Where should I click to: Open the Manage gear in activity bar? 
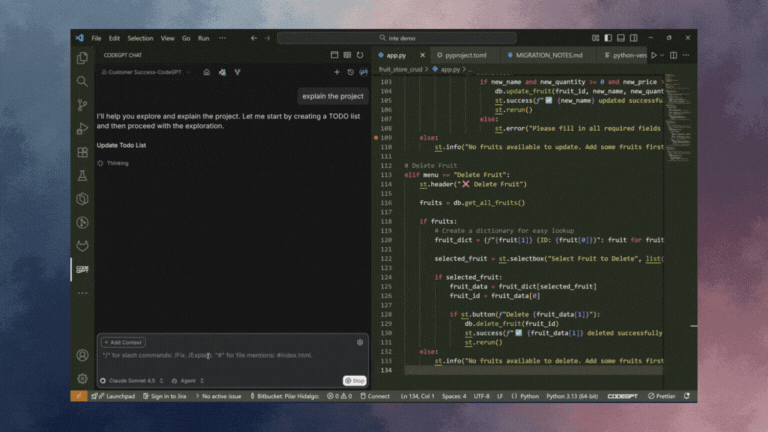tap(82, 379)
